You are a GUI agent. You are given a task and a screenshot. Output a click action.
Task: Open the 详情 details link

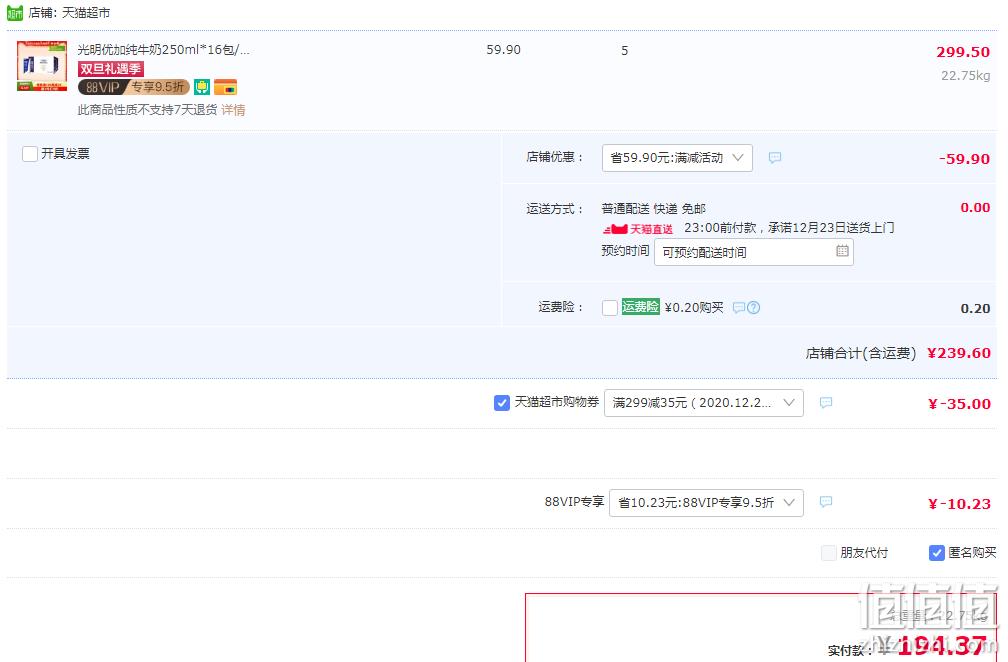tap(233, 110)
